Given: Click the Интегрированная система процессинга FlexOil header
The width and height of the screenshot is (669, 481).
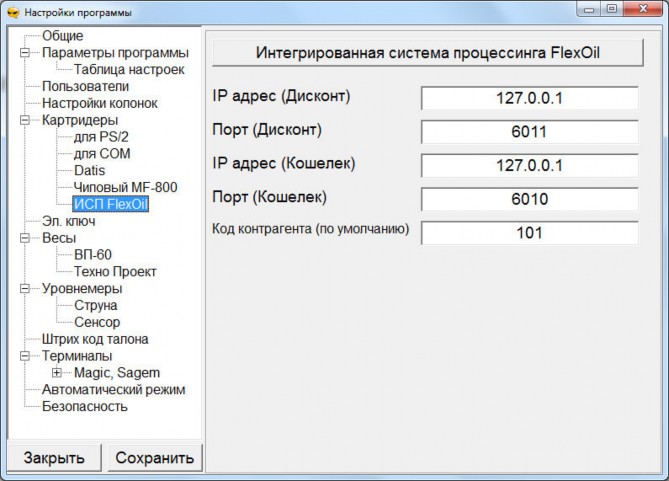Looking at the screenshot, I should click(x=428, y=53).
